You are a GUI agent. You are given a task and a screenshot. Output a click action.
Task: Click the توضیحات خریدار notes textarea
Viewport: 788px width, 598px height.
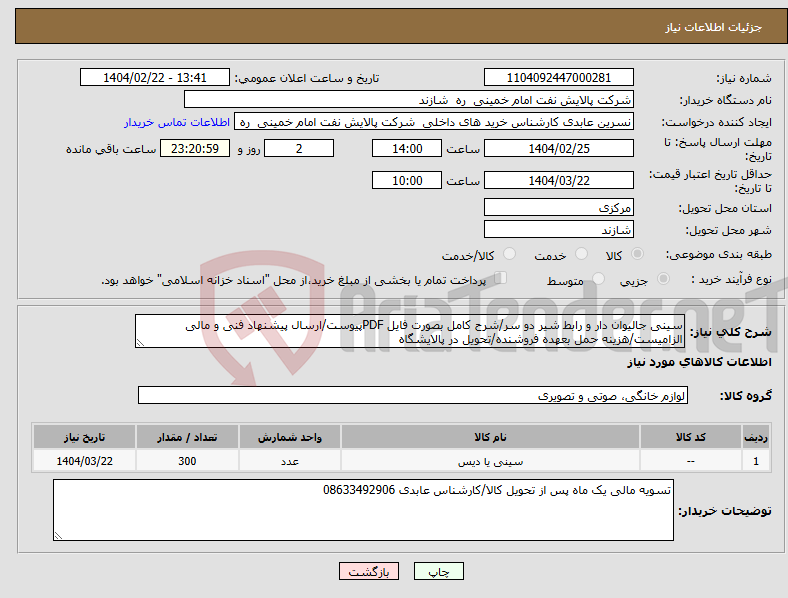point(363,510)
